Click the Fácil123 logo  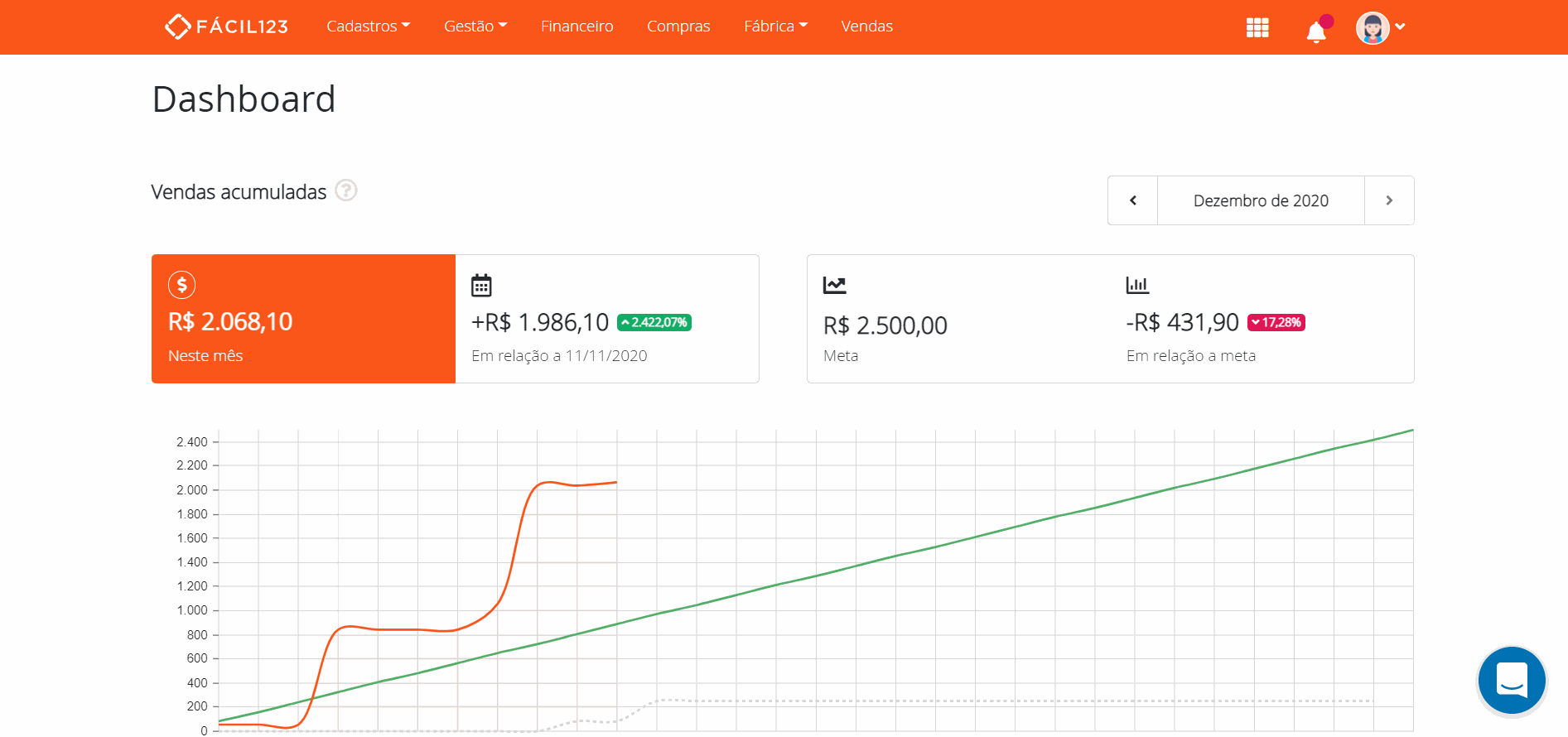226,26
